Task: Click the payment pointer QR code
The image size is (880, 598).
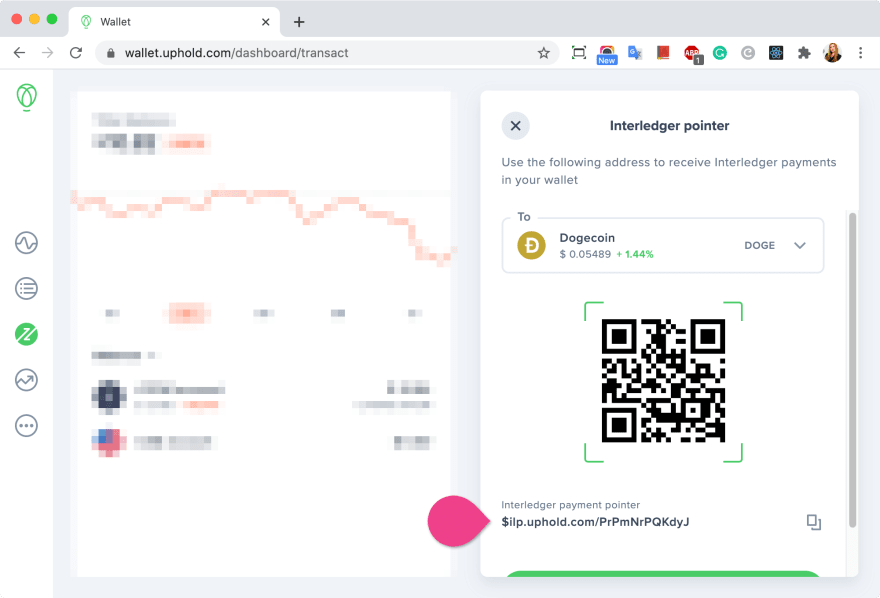Action: click(663, 381)
